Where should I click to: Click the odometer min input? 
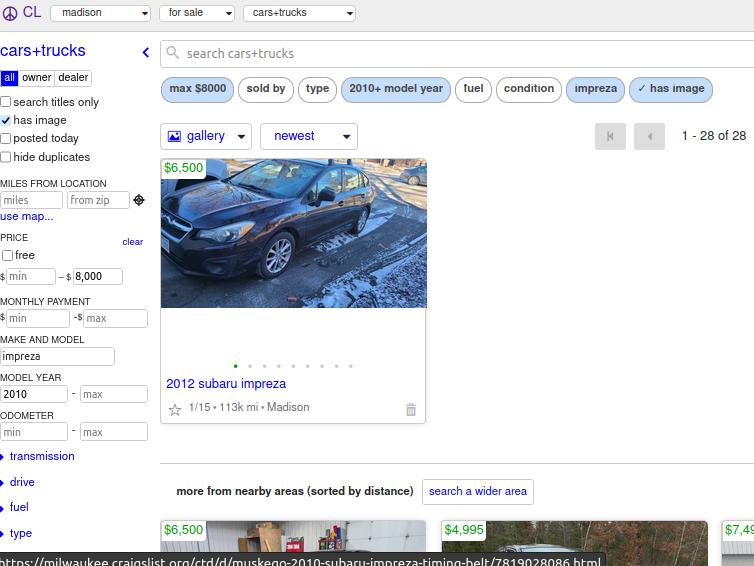tap(34, 432)
